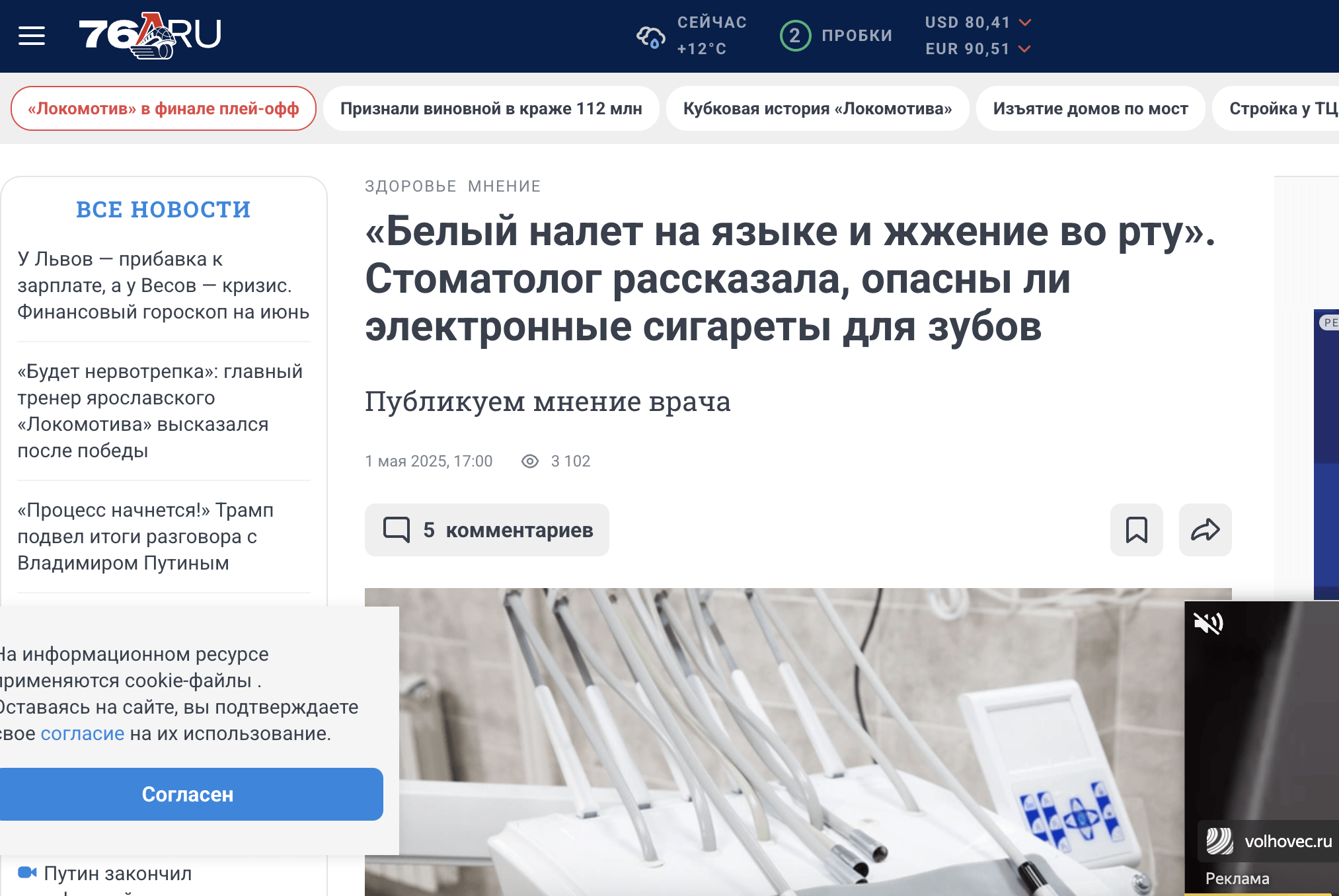1339x896 pixels.
Task: Open Признали виновной в краже 112 млн
Action: coord(491,108)
